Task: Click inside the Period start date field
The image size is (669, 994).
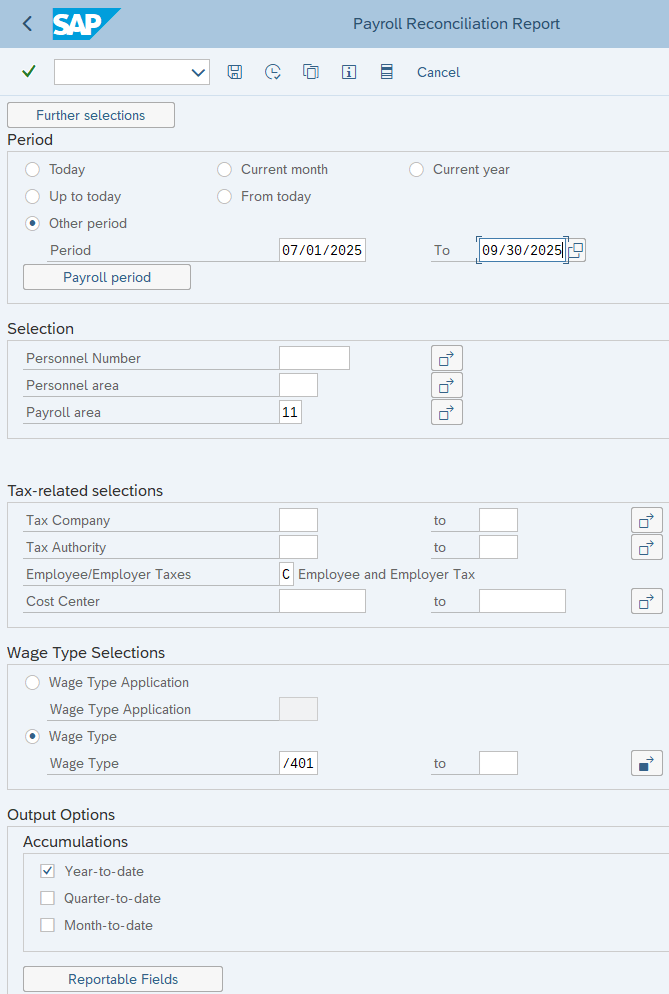Action: click(321, 250)
